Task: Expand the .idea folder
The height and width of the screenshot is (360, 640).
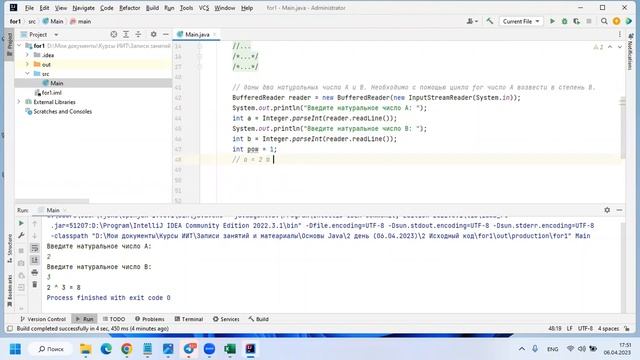Action: [x=27, y=55]
